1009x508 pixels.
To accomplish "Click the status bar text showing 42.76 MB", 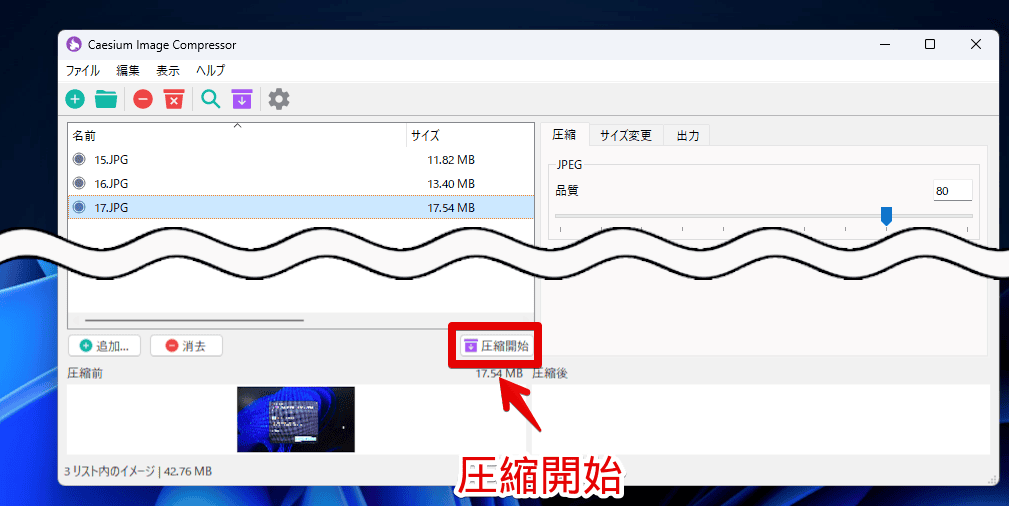I will 138,471.
